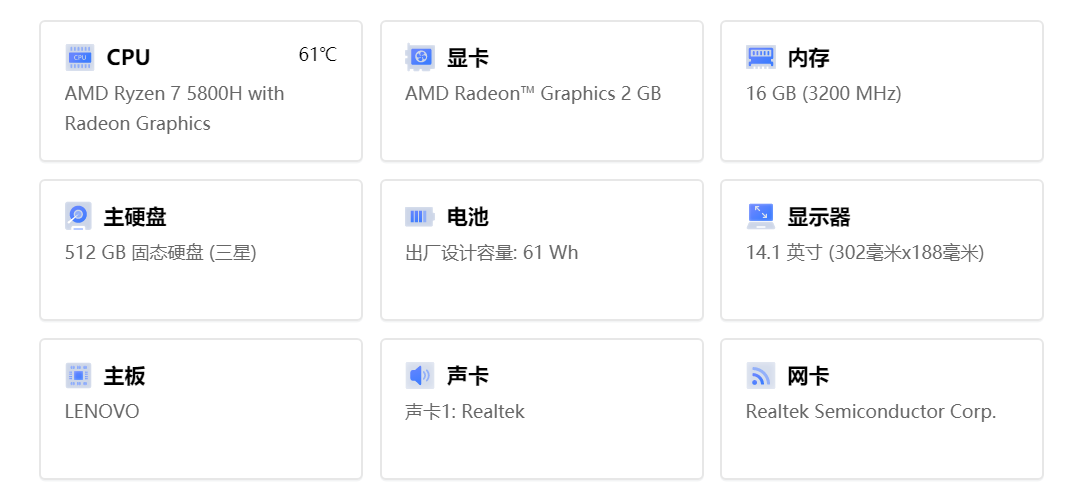Click the main hard disk (主硬盘) icon

coord(79,216)
